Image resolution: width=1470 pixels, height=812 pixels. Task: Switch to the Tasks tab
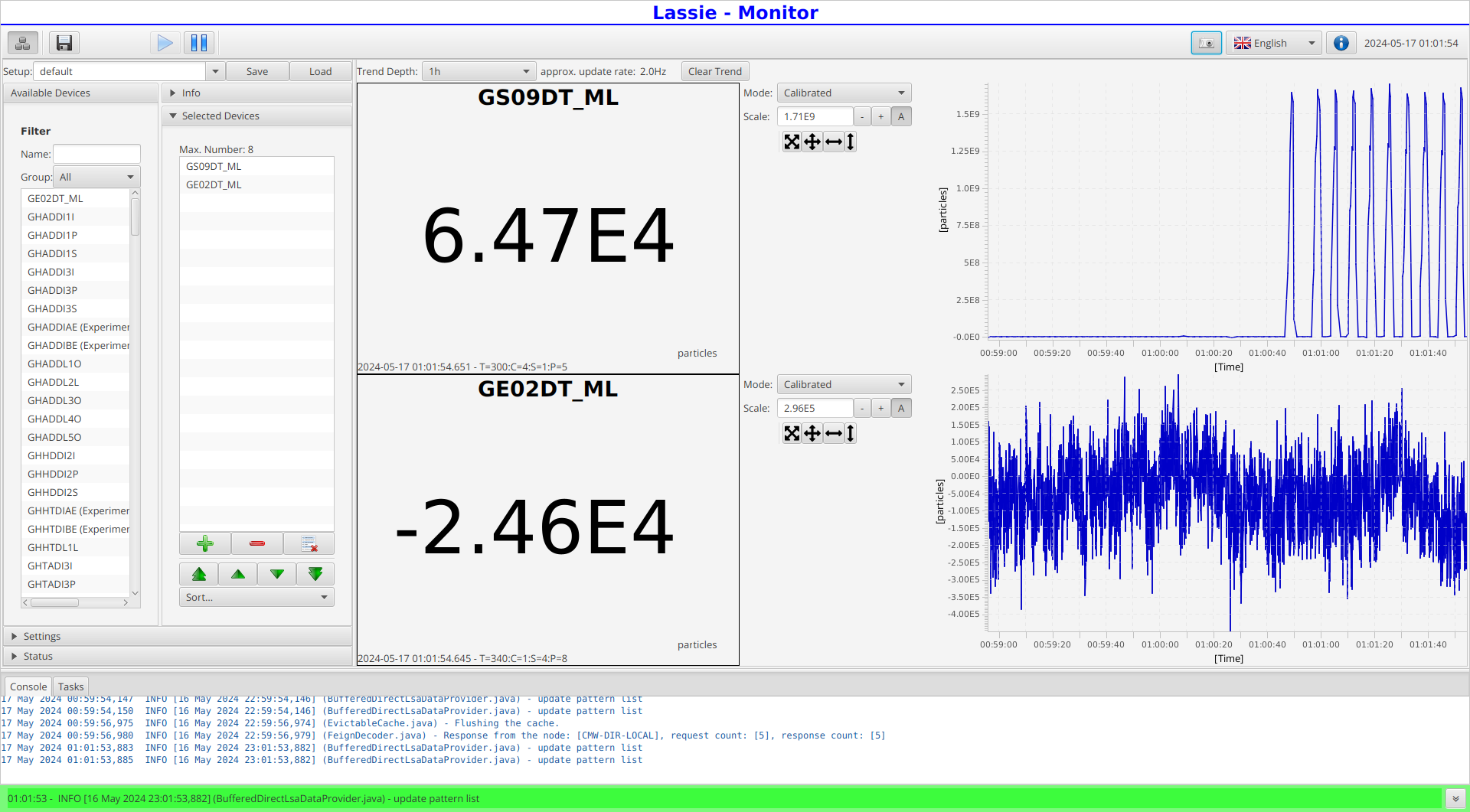pos(70,686)
